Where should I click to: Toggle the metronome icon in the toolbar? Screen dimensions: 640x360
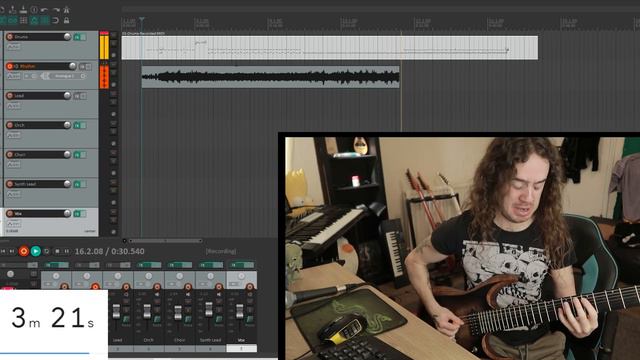pyautogui.click(x=66, y=9)
